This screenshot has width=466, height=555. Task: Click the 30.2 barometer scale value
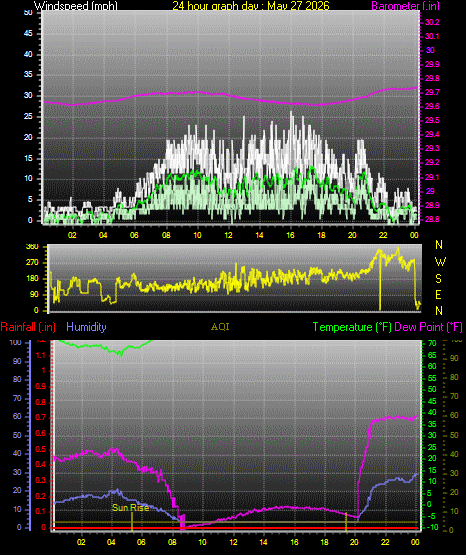click(432, 22)
